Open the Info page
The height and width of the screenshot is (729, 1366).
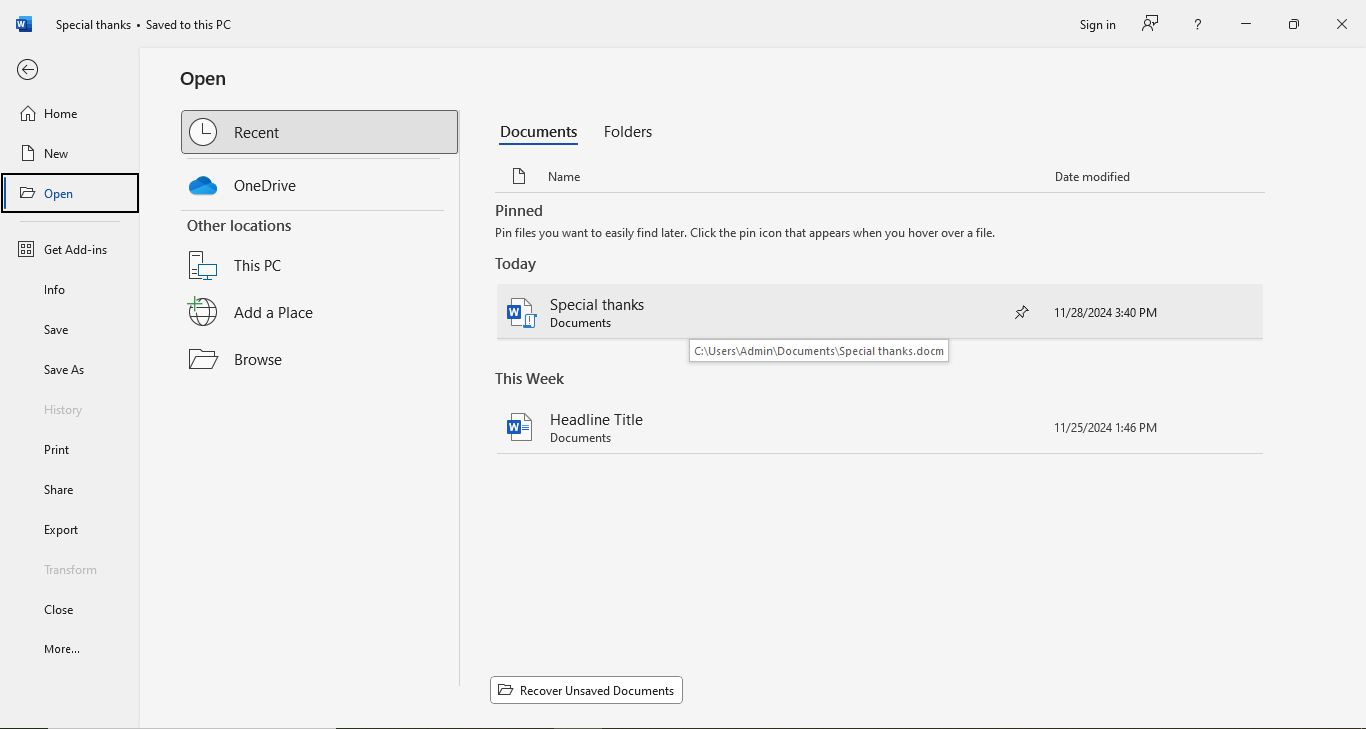tap(54, 290)
